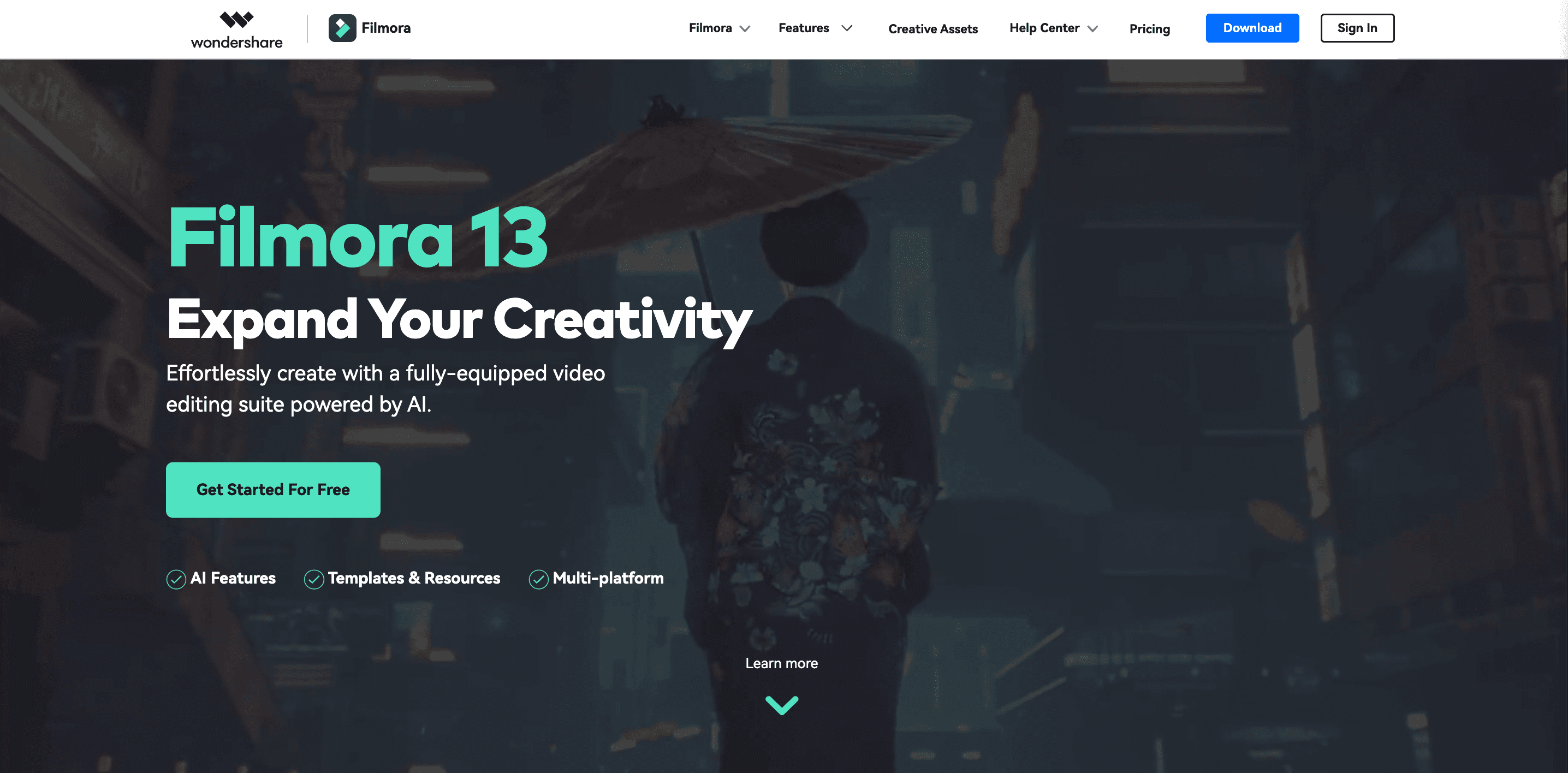Click the Wondershare logo icon
The height and width of the screenshot is (773, 1568).
point(236,18)
